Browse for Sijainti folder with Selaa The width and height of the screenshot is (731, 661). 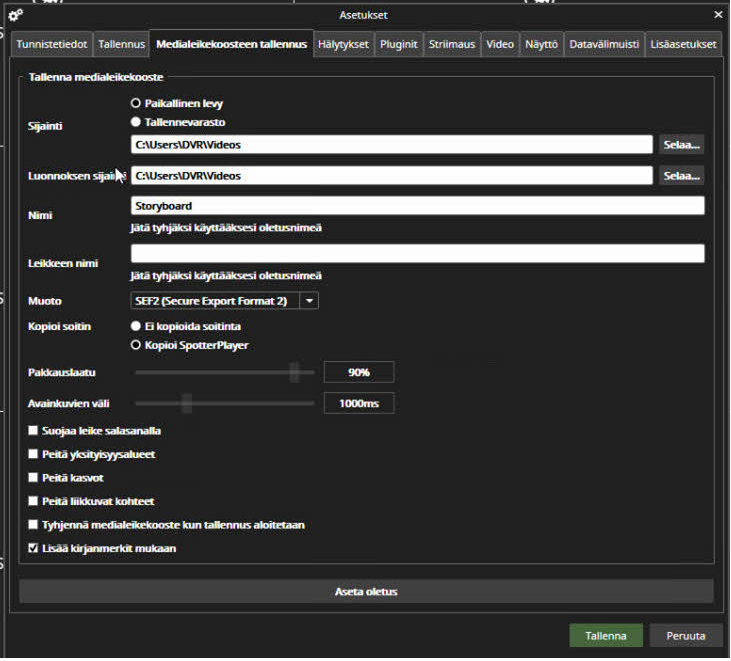(x=682, y=145)
